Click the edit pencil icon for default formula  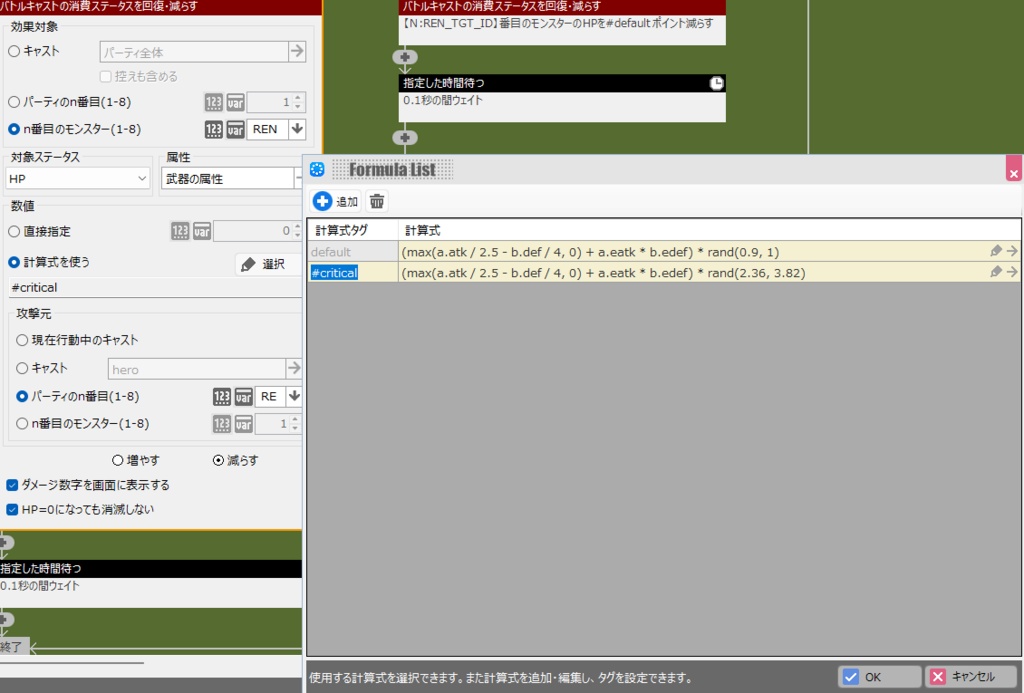click(996, 251)
